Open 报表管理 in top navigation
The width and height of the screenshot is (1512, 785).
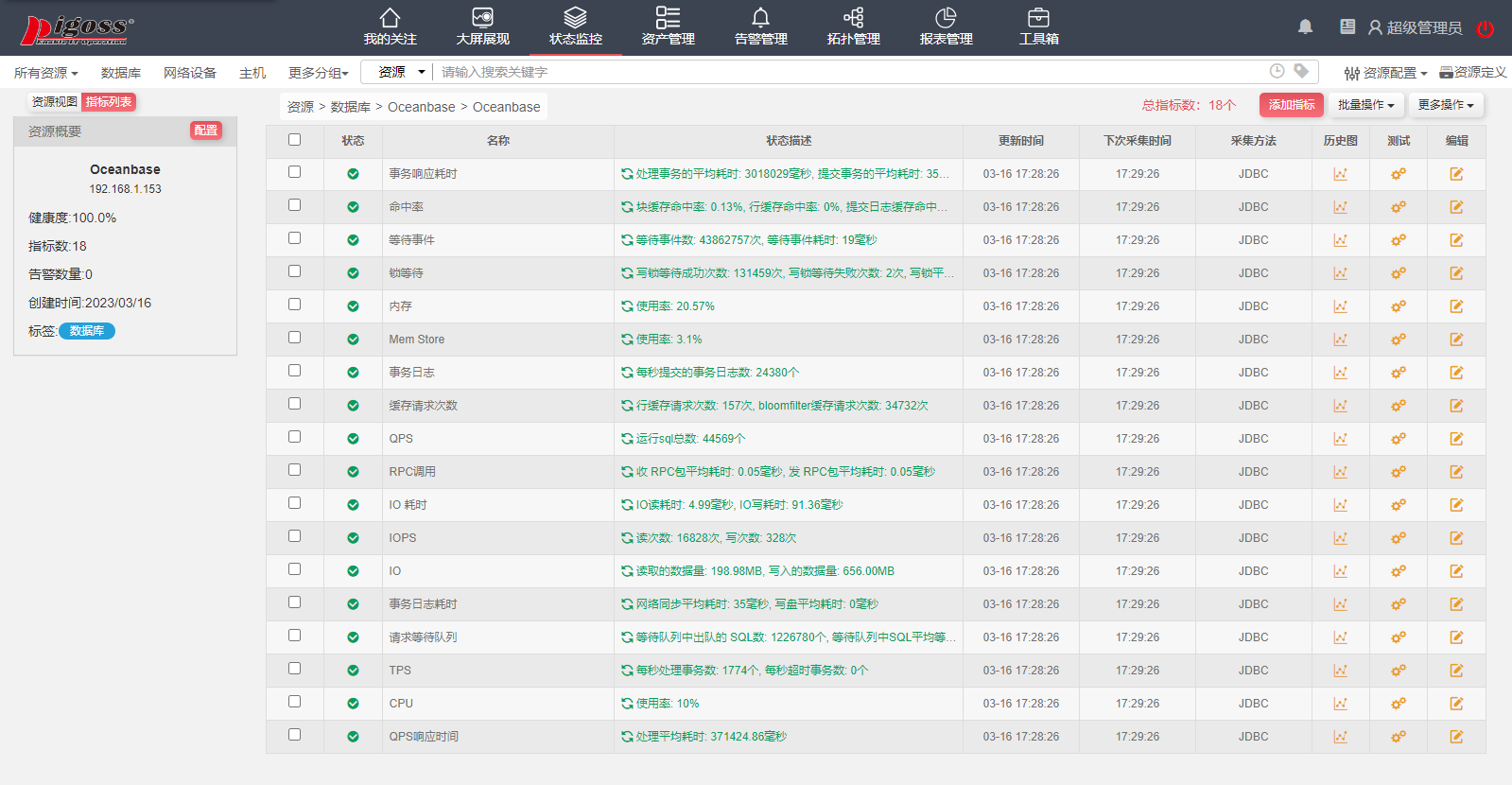click(946, 27)
